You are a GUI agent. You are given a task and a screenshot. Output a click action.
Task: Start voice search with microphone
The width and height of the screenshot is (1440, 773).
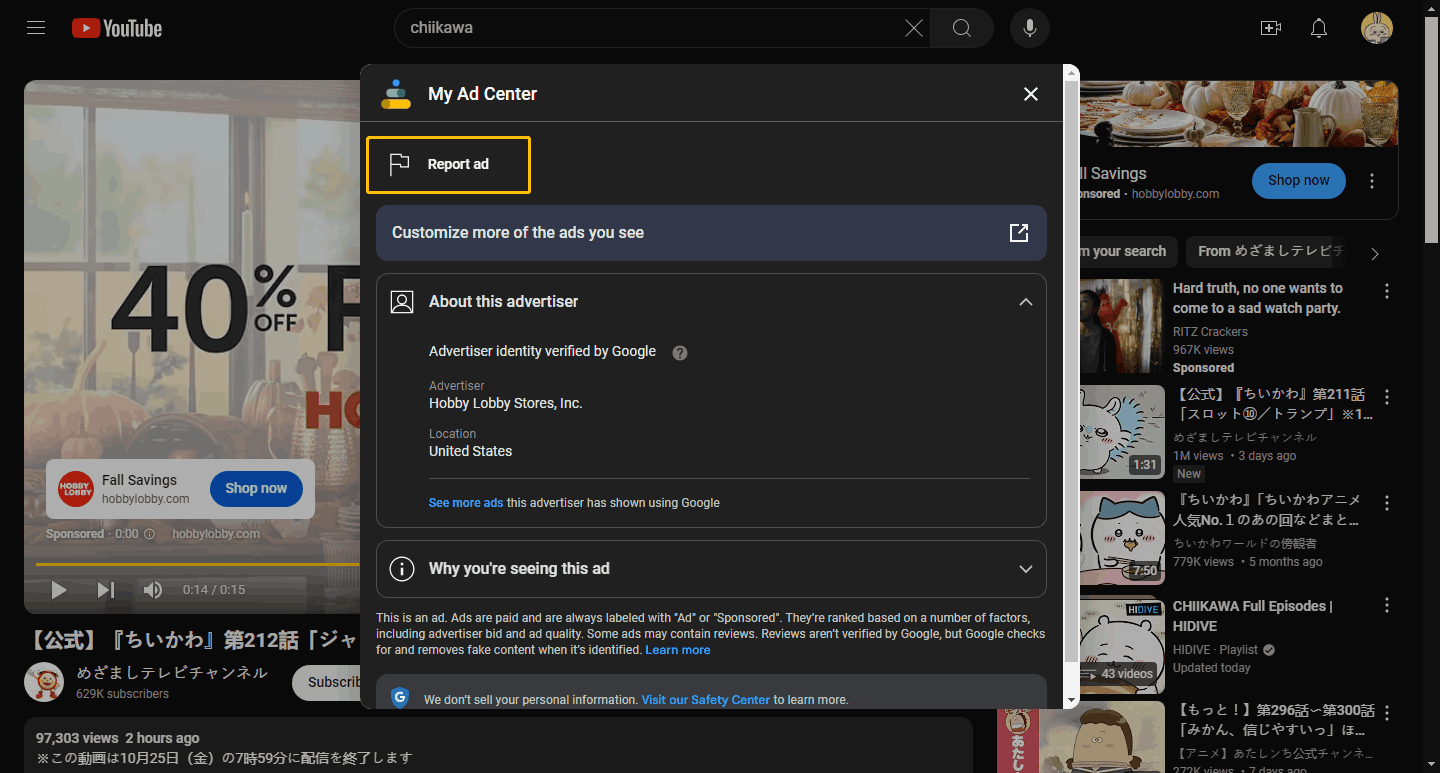tap(1030, 28)
